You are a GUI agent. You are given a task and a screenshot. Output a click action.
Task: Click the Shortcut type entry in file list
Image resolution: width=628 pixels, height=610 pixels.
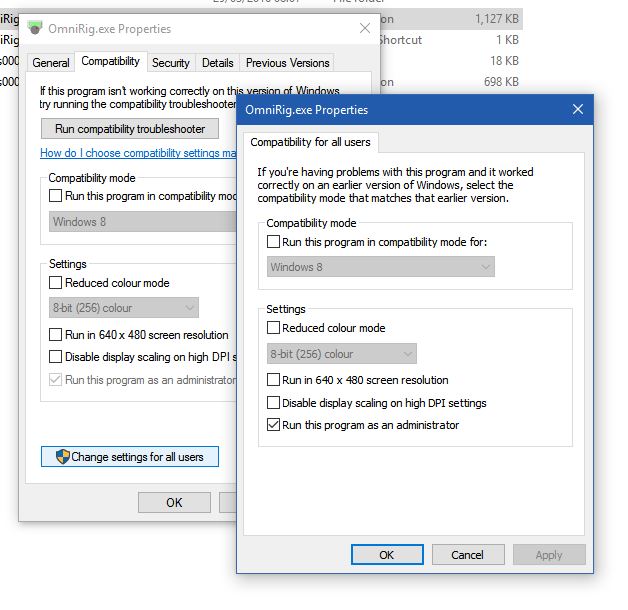[400, 40]
